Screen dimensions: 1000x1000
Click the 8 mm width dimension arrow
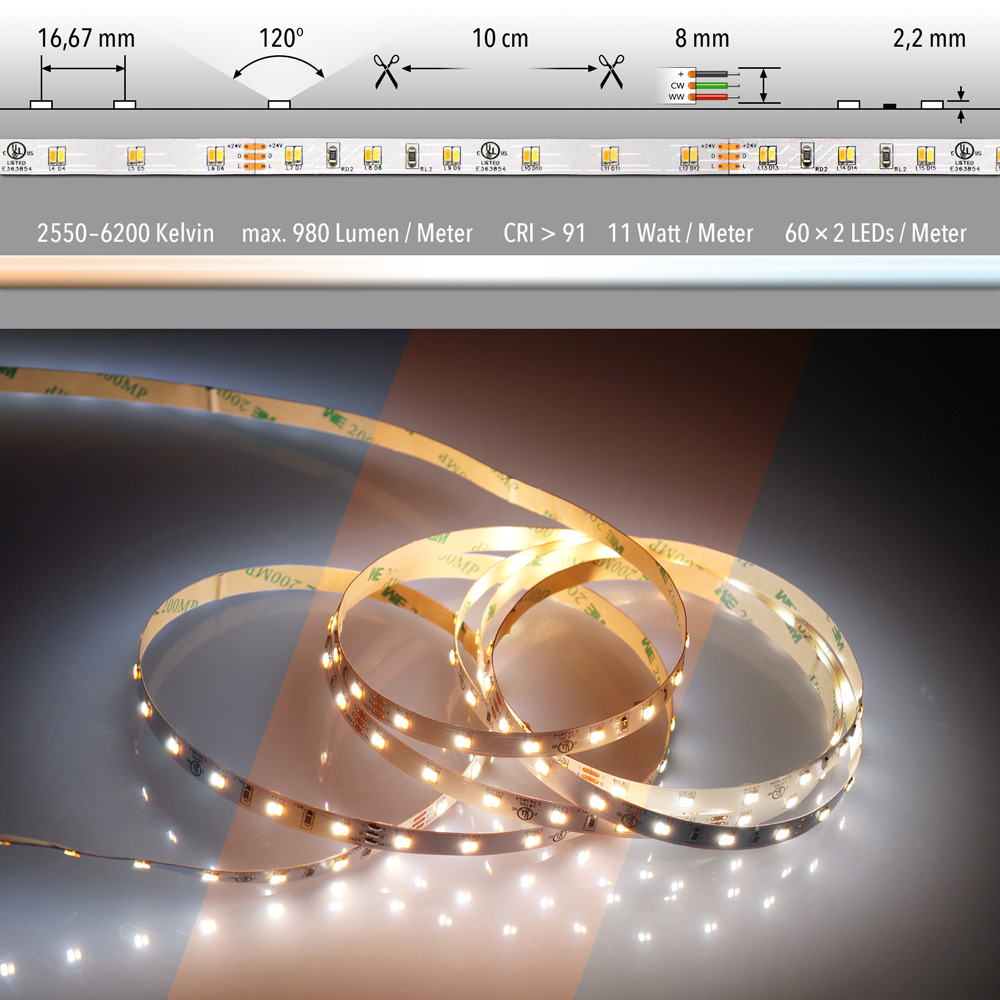[x=765, y=86]
